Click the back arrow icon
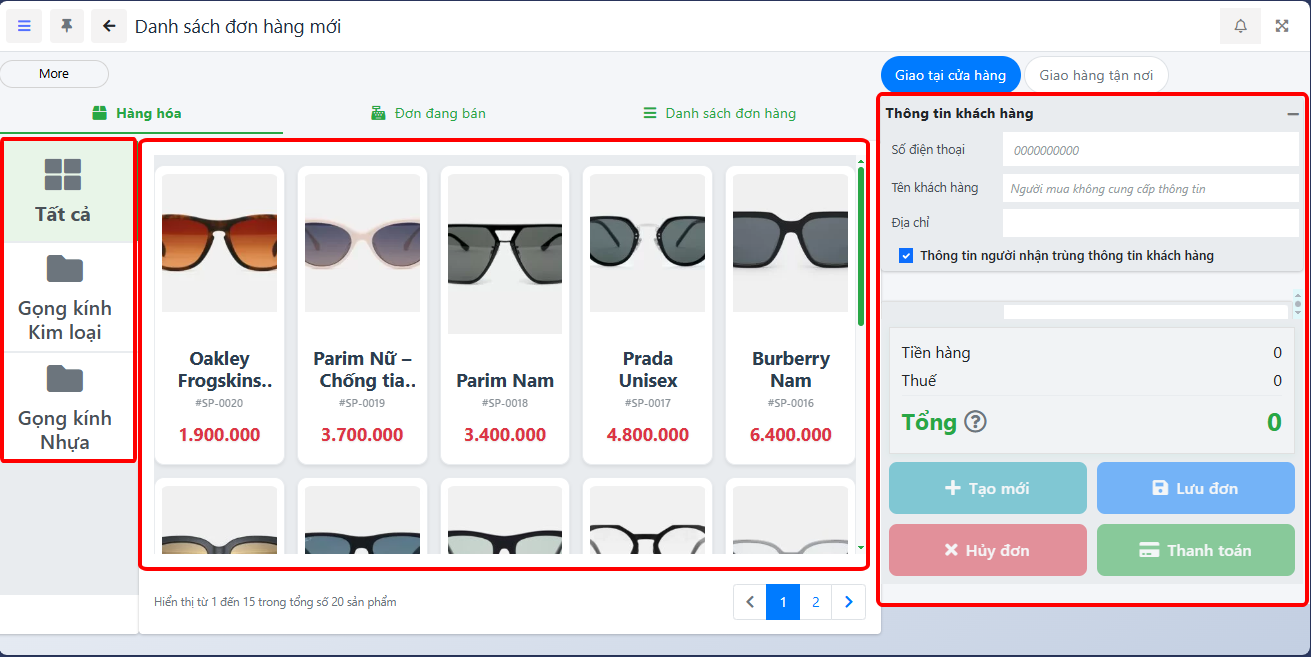 (109, 26)
